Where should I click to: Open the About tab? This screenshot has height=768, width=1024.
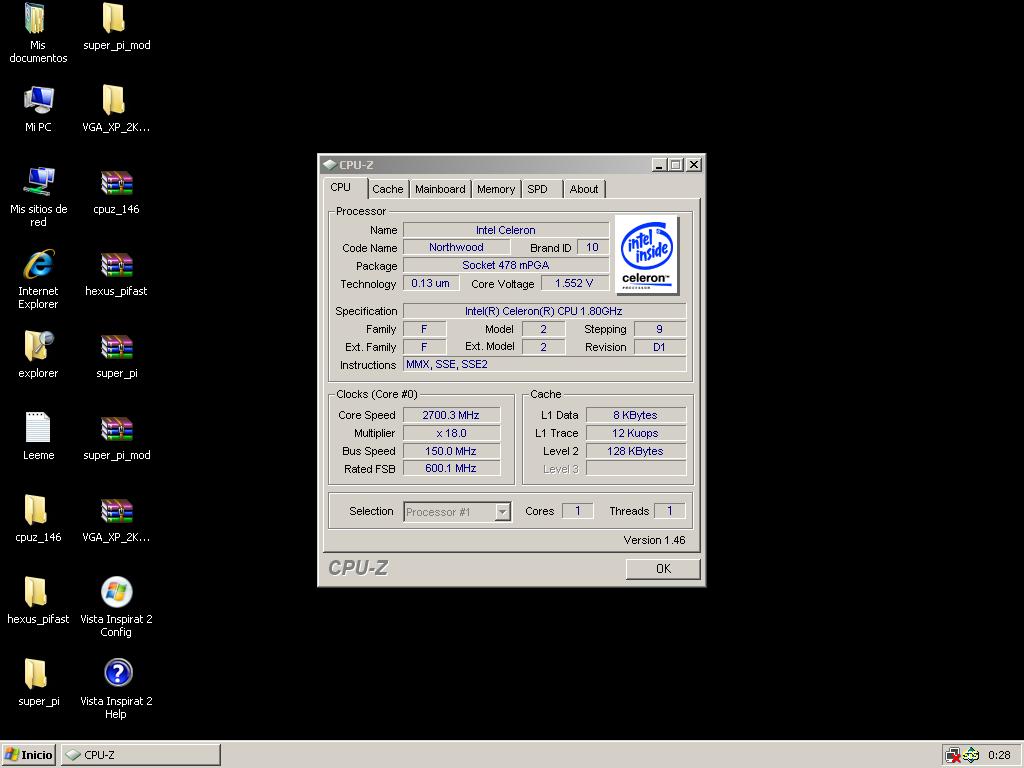(x=584, y=189)
